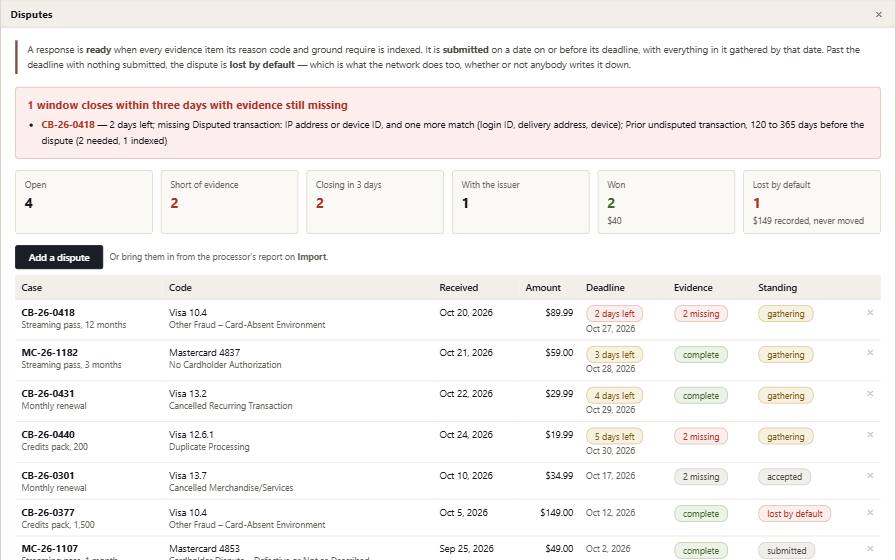Remove case CB-26-0377 row
The height and width of the screenshot is (560, 896).
pyautogui.click(x=870, y=513)
